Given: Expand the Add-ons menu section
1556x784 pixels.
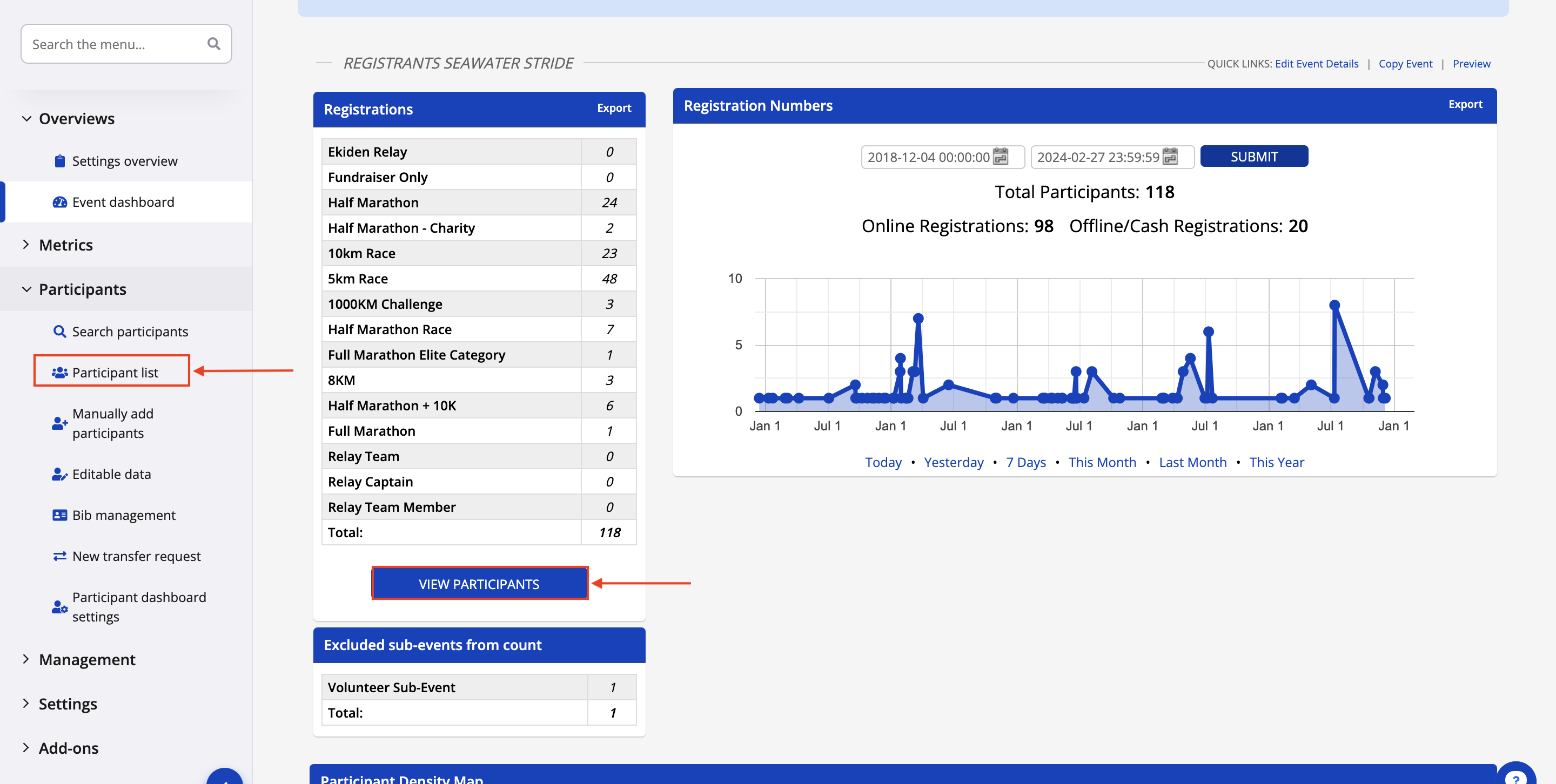Looking at the screenshot, I should point(26,748).
